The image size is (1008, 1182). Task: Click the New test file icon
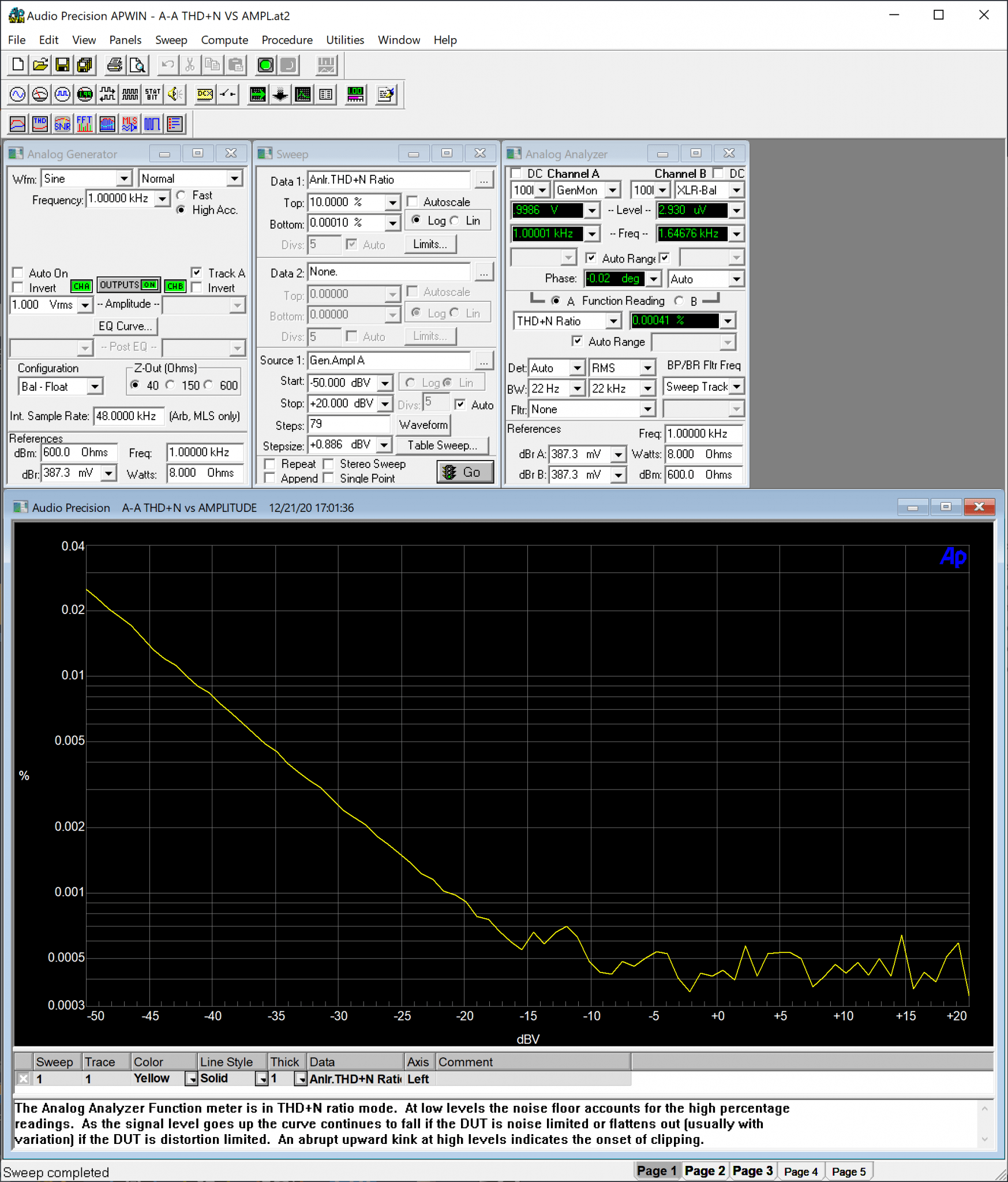click(x=18, y=65)
